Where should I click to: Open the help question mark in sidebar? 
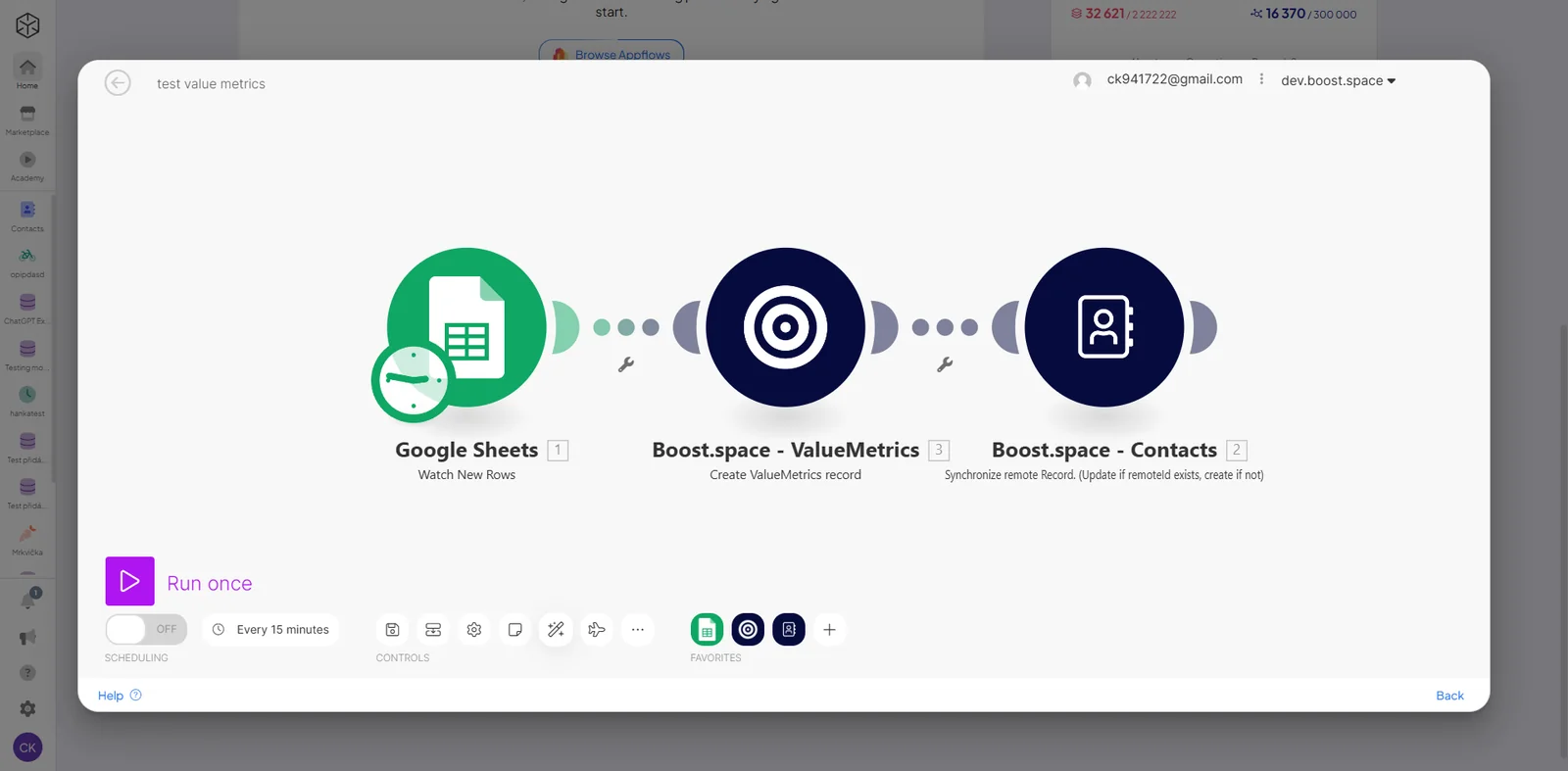tap(27, 673)
